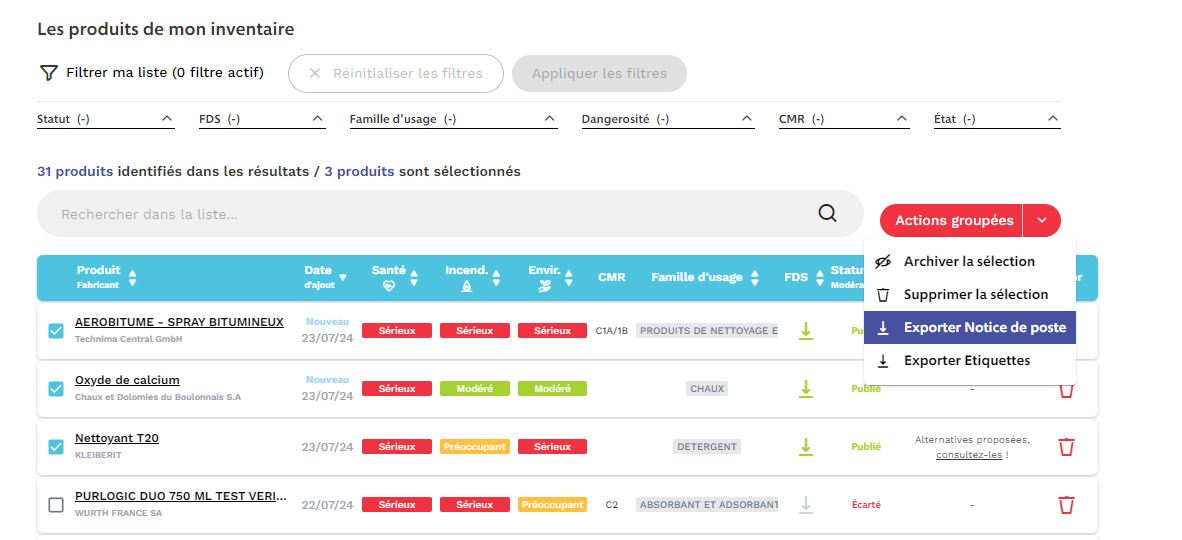Viewport: 1182px width, 540px height.
Task: Sort by Santé column arrows
Action: click(x=414, y=277)
